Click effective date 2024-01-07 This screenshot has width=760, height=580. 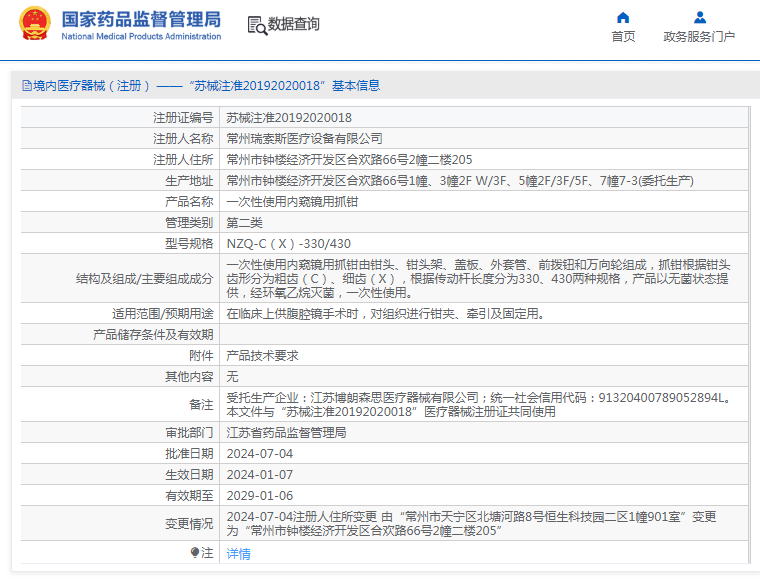tap(259, 474)
